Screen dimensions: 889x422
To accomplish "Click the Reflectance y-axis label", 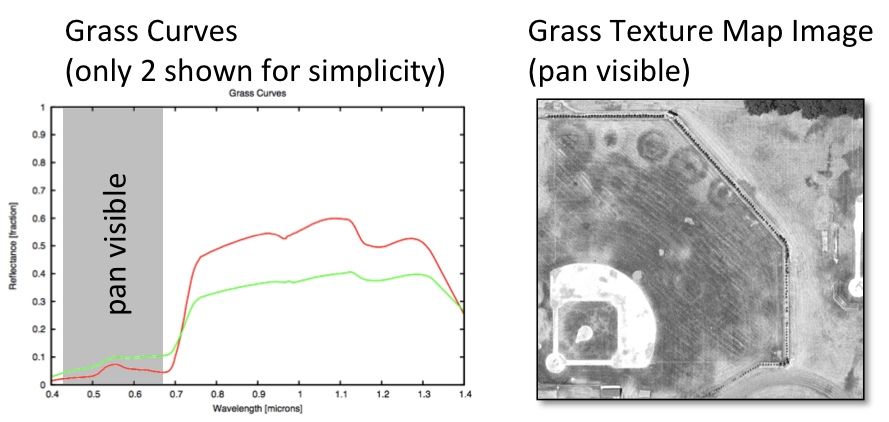I will click(13, 246).
